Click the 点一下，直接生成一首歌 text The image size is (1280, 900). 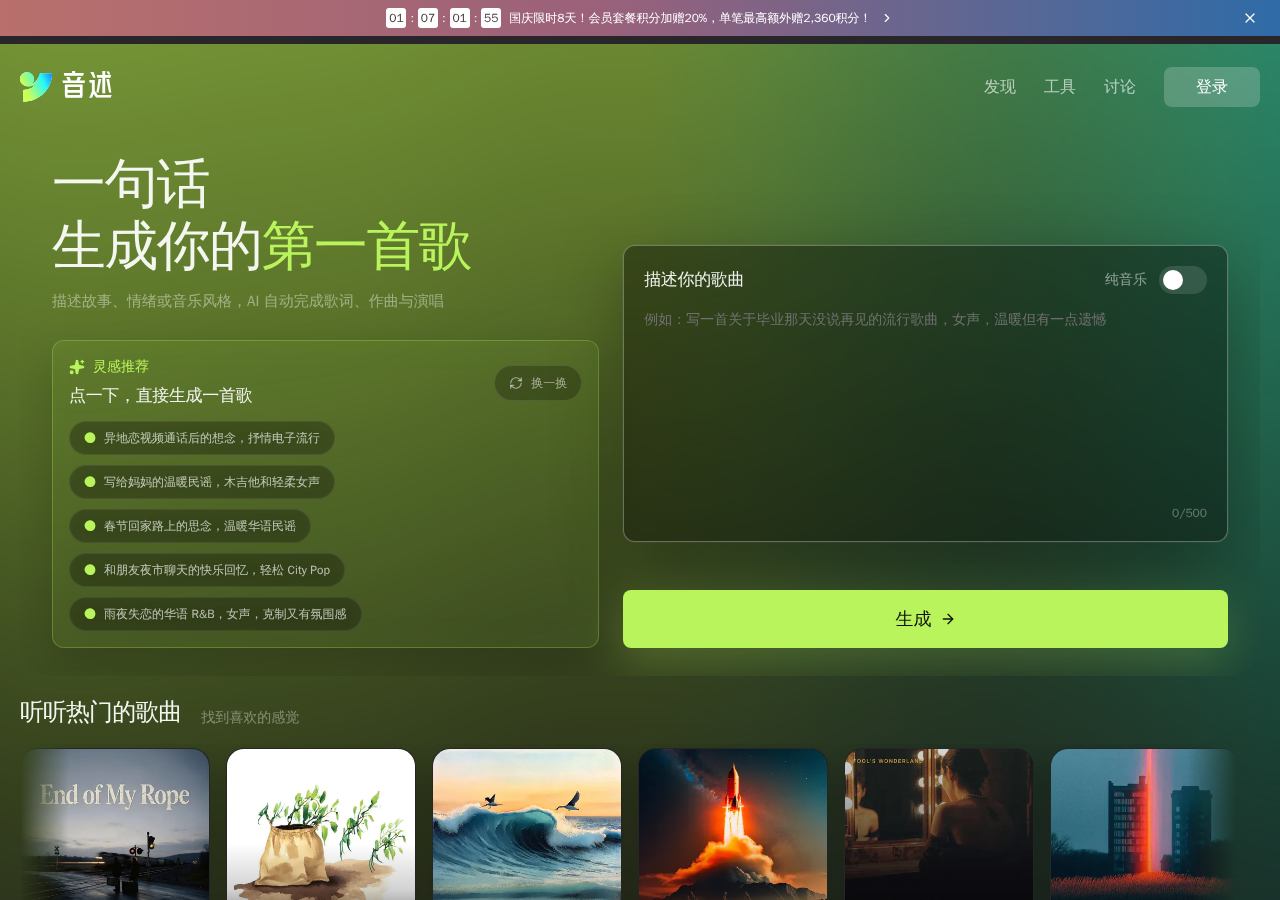[x=161, y=395]
